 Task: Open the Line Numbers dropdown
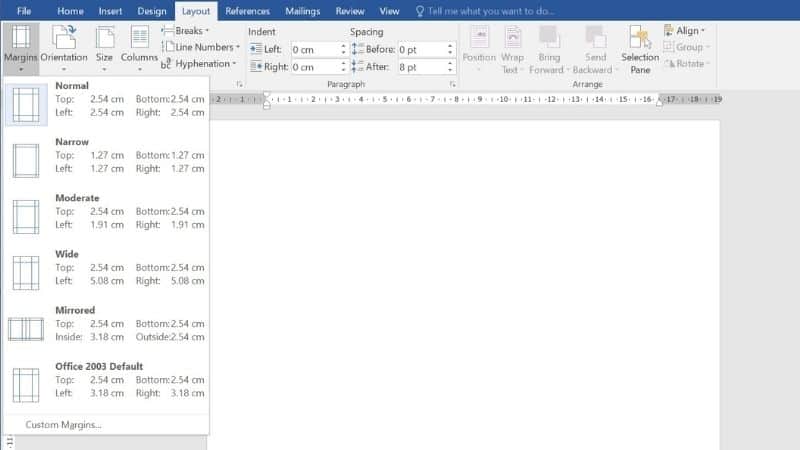pyautogui.click(x=201, y=47)
